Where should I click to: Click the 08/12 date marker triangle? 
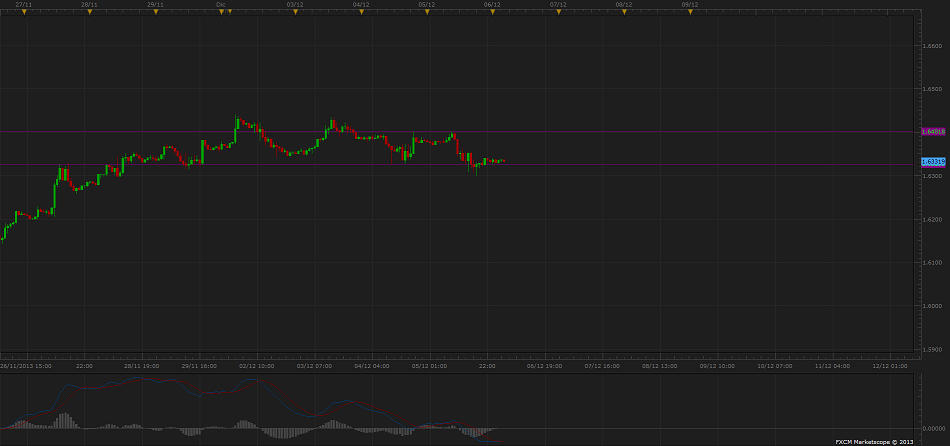tap(624, 12)
